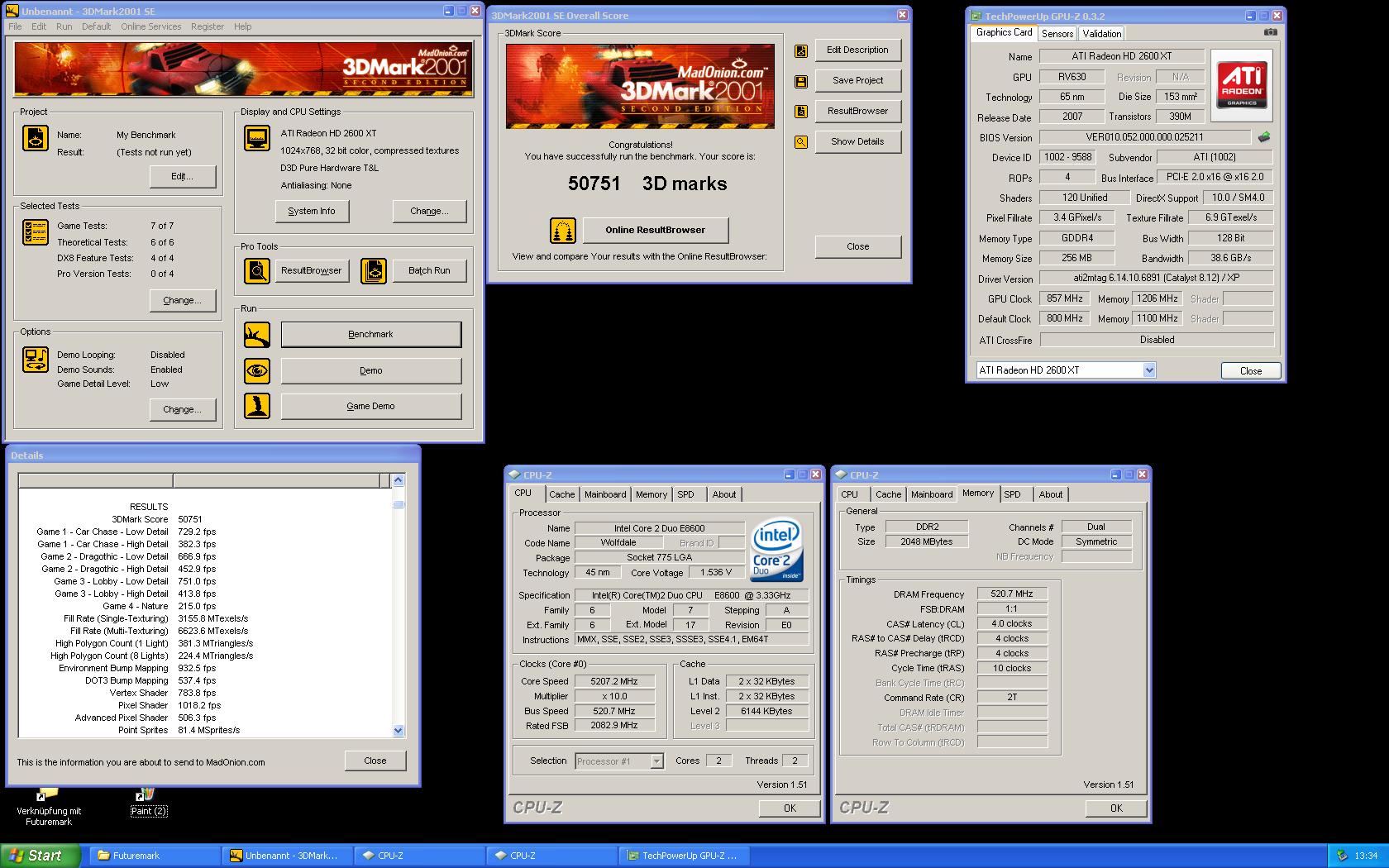Image resolution: width=1389 pixels, height=868 pixels.
Task: Click the Save Project floppy icon
Action: tap(800, 81)
